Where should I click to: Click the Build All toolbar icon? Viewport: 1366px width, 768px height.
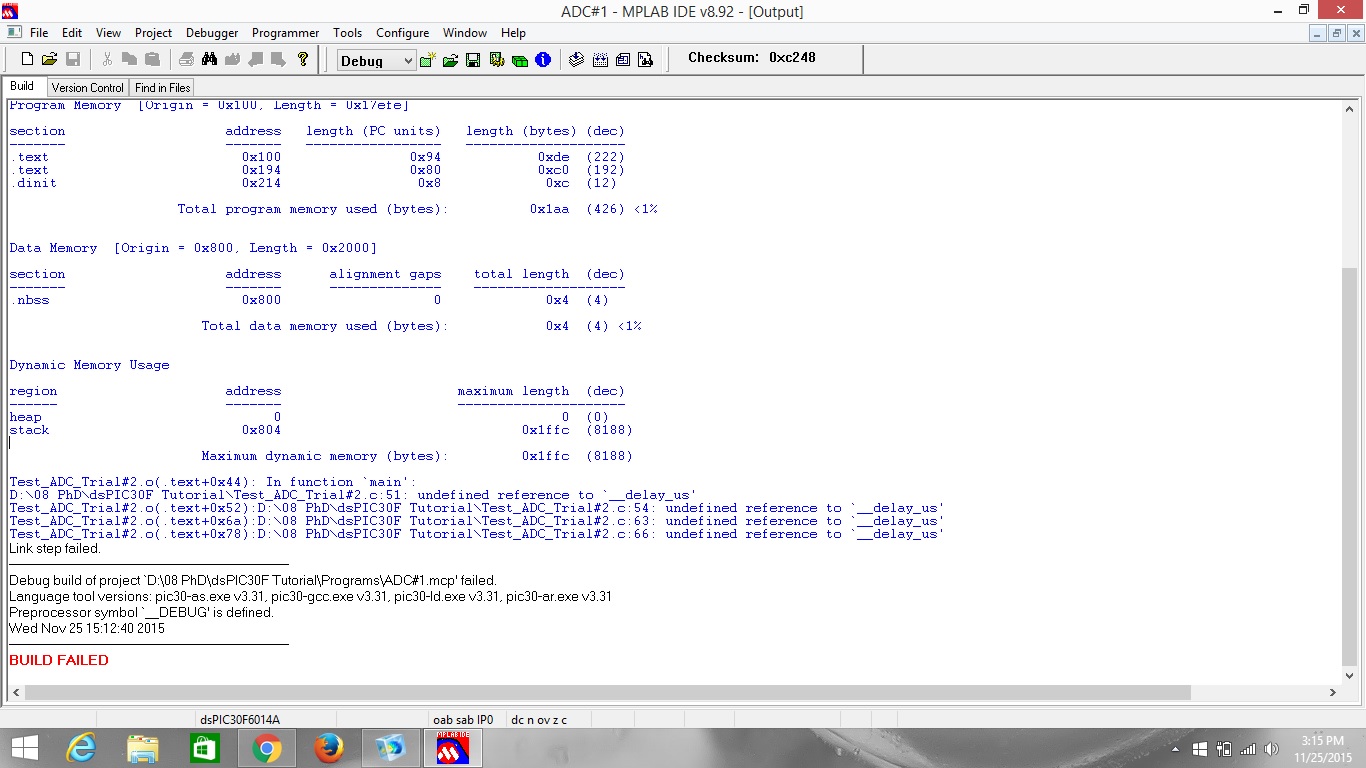click(x=600, y=60)
